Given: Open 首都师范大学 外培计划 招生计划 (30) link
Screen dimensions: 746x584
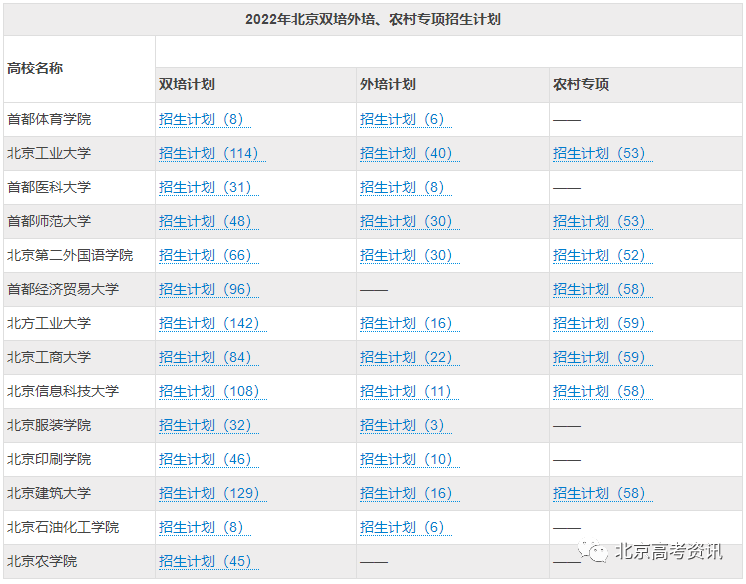Looking at the screenshot, I should (406, 222).
